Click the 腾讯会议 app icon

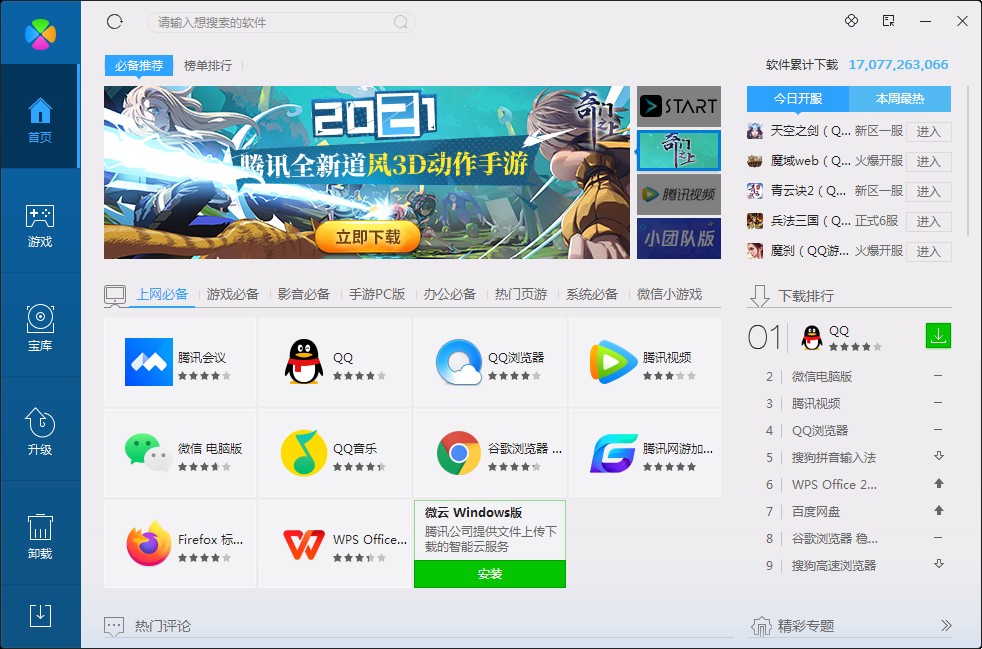click(150, 362)
